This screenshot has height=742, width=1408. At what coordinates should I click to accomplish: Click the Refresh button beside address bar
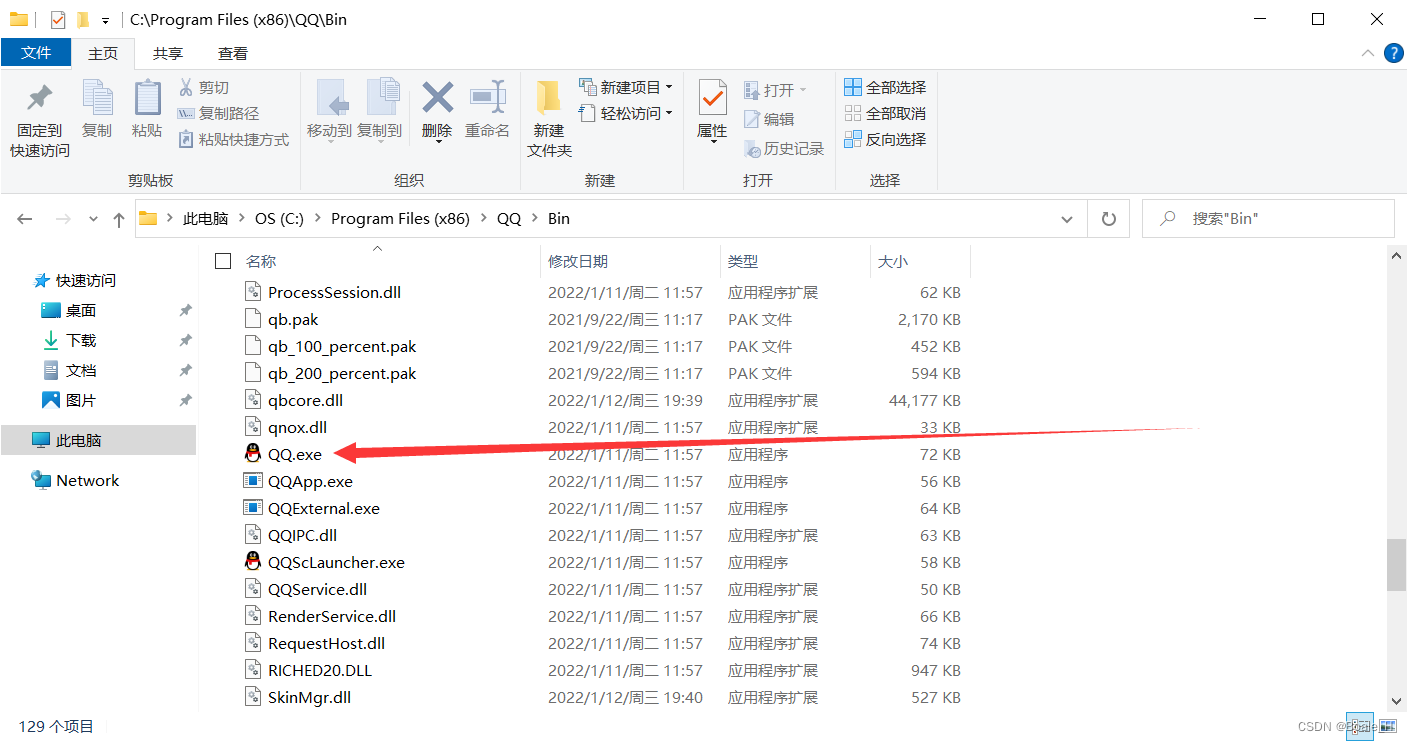[1108, 218]
